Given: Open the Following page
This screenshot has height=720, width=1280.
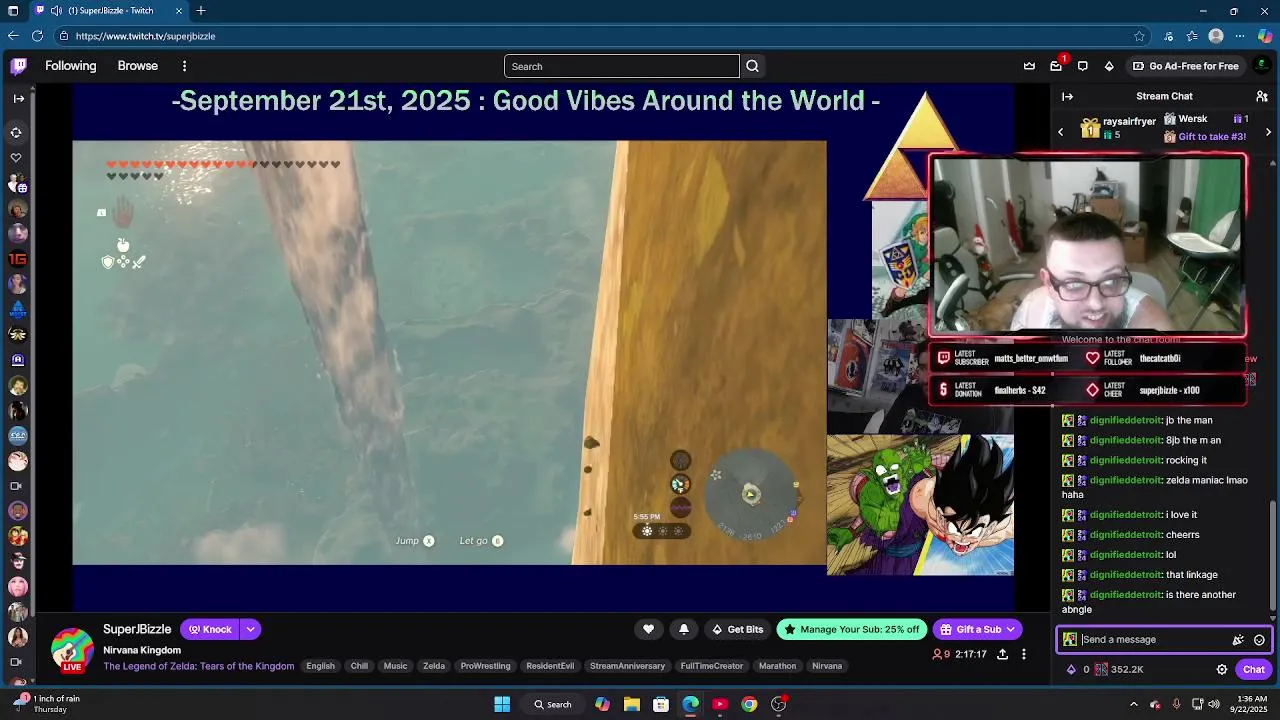Looking at the screenshot, I should pyautogui.click(x=71, y=66).
